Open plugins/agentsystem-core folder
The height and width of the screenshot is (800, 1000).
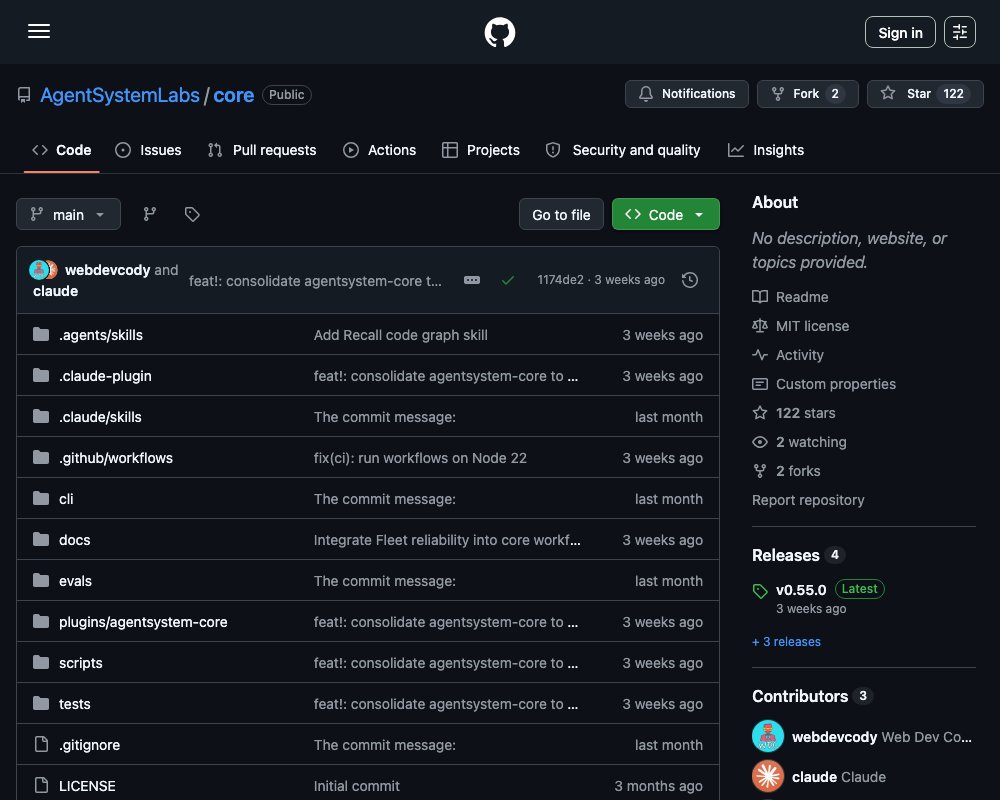click(x=143, y=622)
